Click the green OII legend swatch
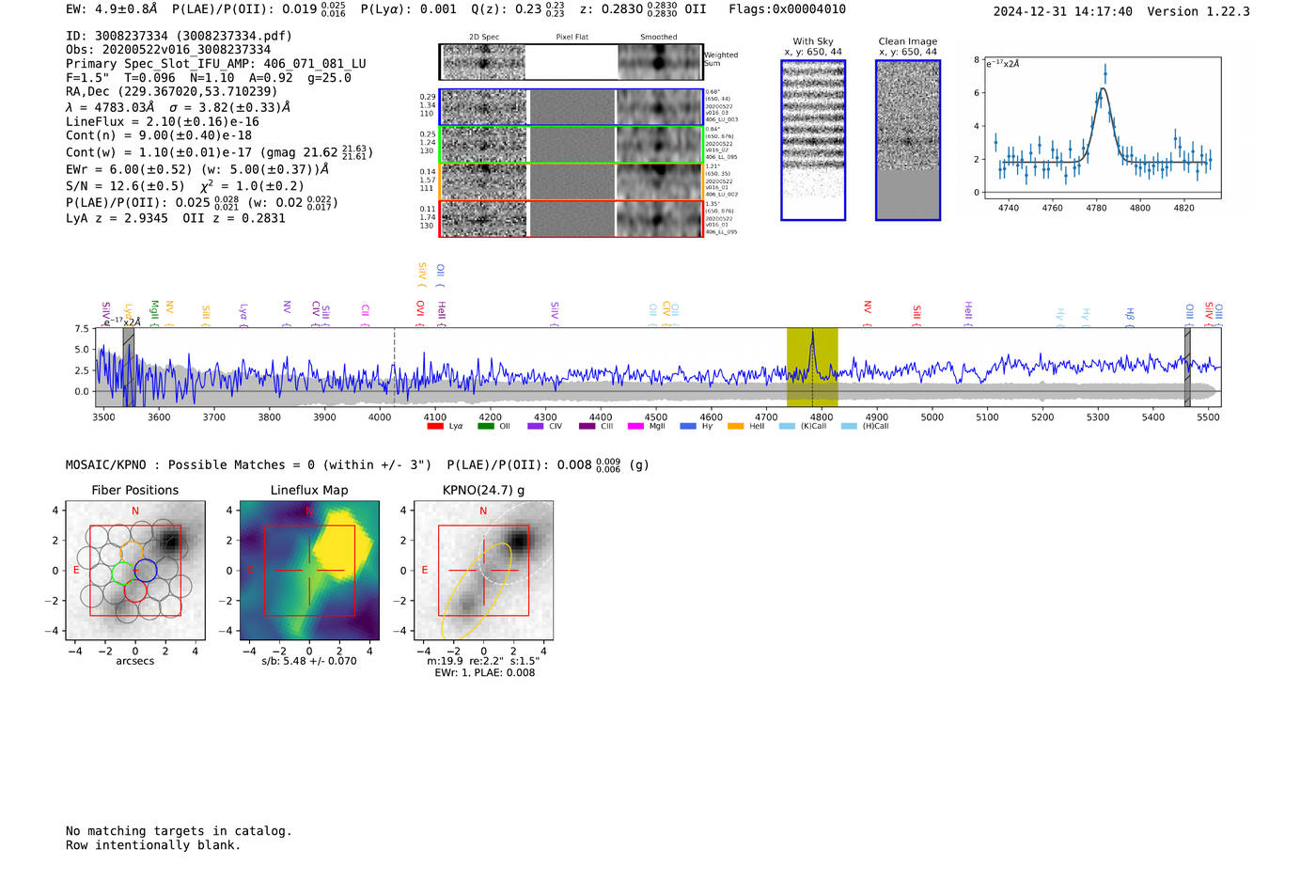The image size is (1316, 896). coord(485,426)
